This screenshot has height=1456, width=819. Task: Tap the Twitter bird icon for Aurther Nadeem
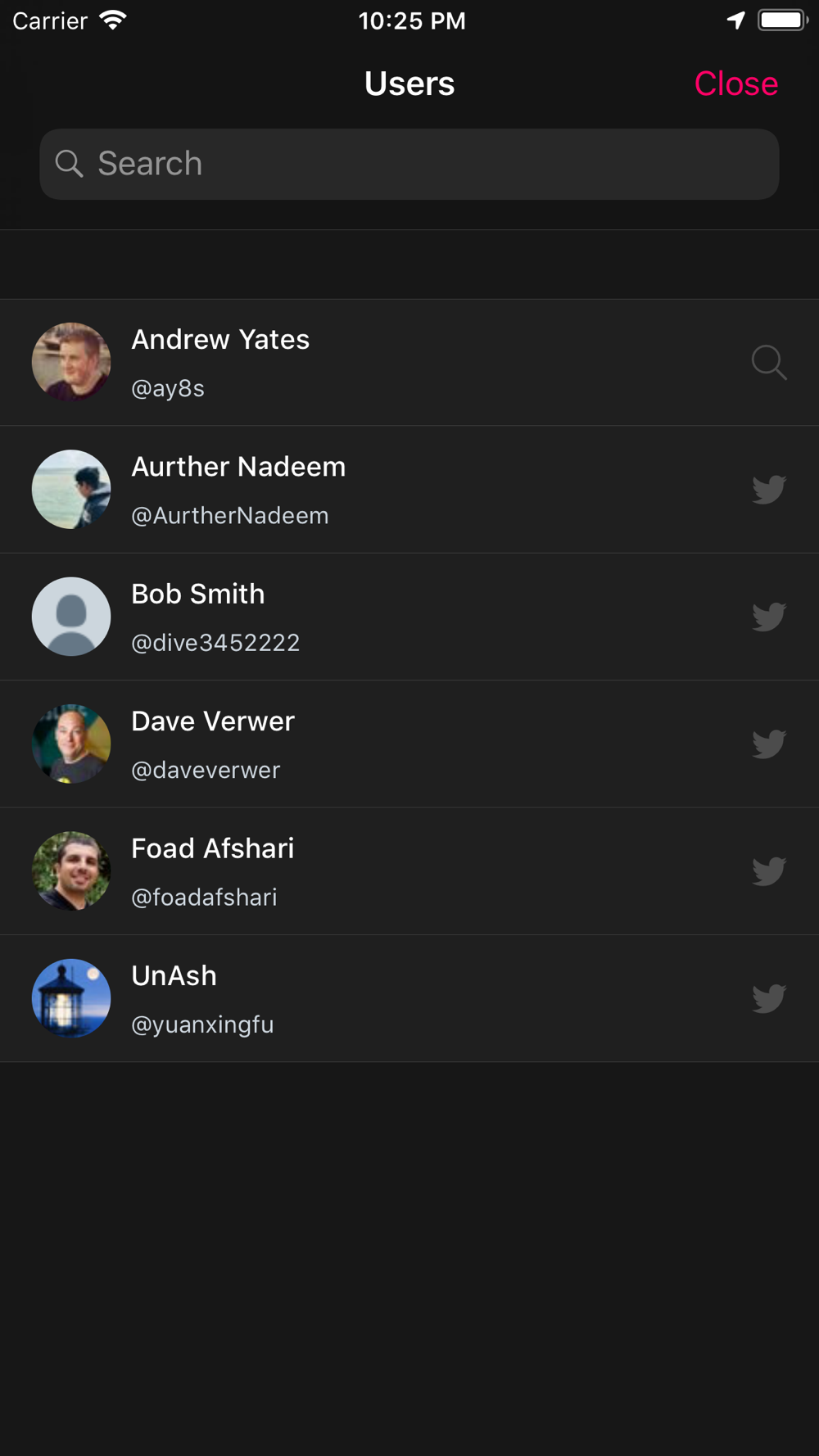click(769, 490)
